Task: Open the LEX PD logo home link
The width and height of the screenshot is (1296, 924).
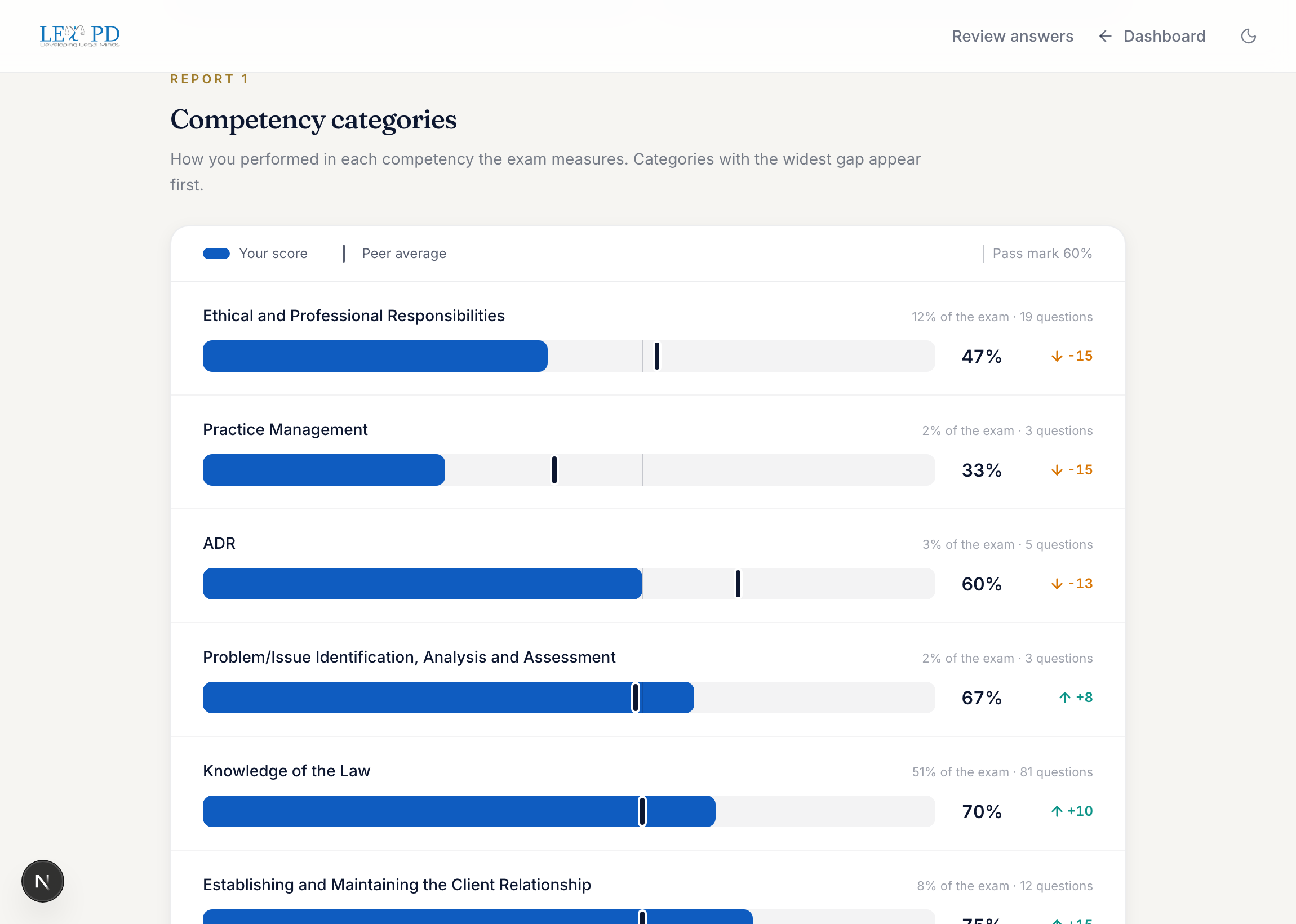Action: point(79,36)
